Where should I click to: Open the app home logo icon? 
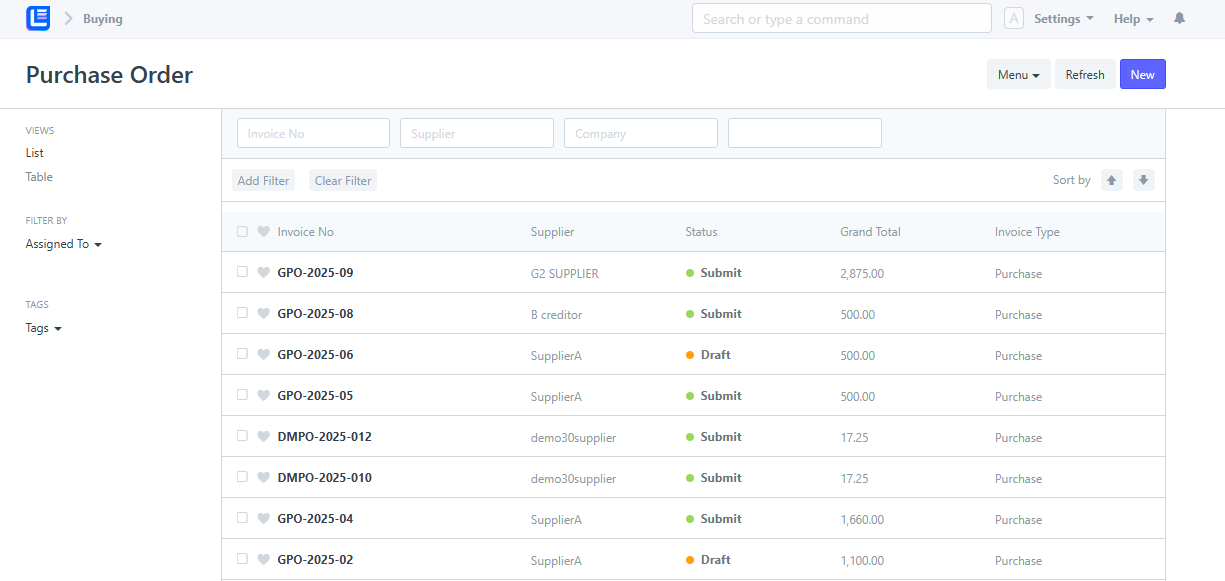(x=38, y=18)
